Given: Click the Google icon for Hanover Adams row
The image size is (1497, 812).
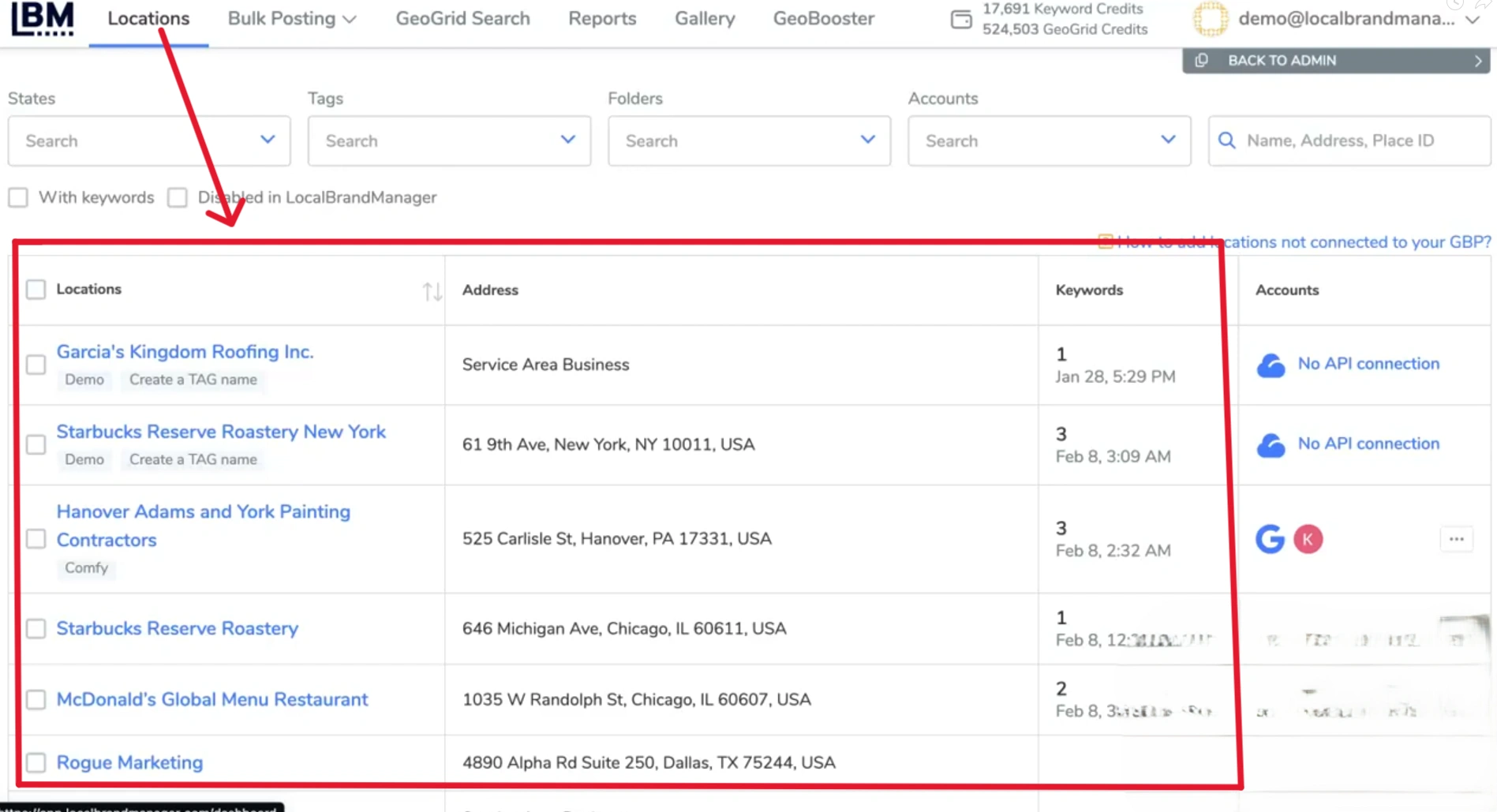Looking at the screenshot, I should pos(1270,539).
